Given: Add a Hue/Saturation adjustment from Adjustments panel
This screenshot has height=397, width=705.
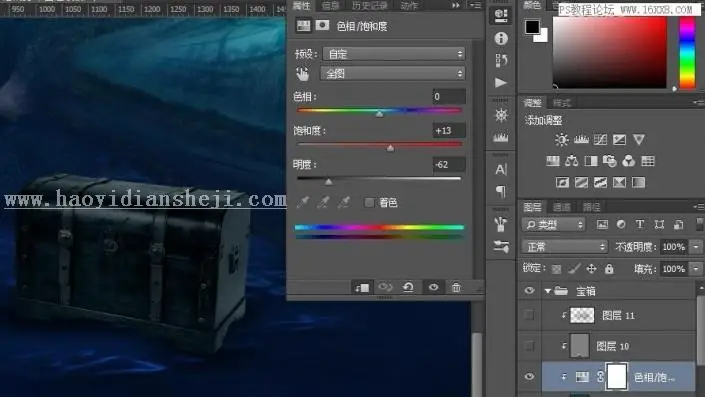Looking at the screenshot, I should pyautogui.click(x=553, y=161).
